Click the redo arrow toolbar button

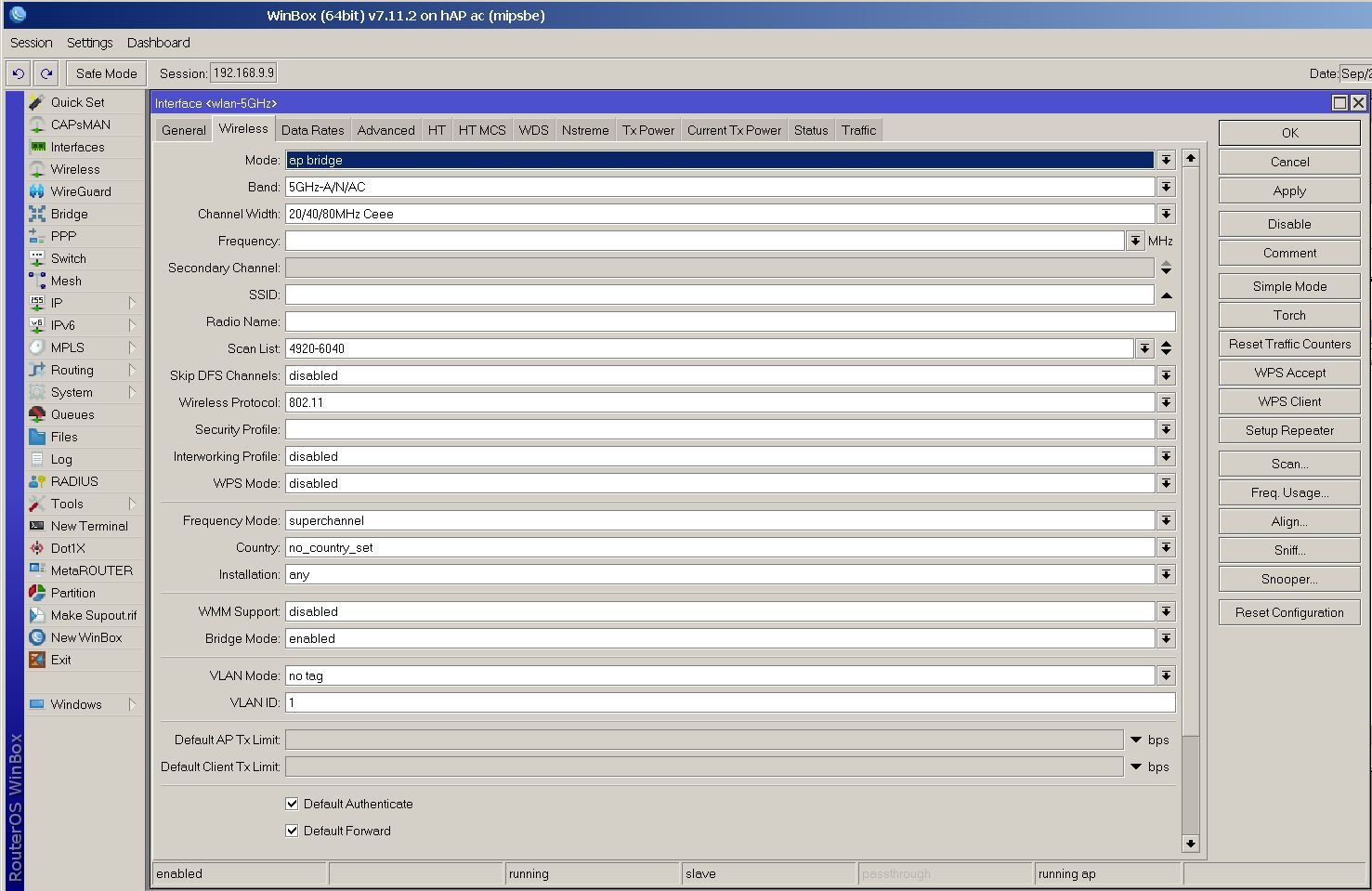pos(46,73)
